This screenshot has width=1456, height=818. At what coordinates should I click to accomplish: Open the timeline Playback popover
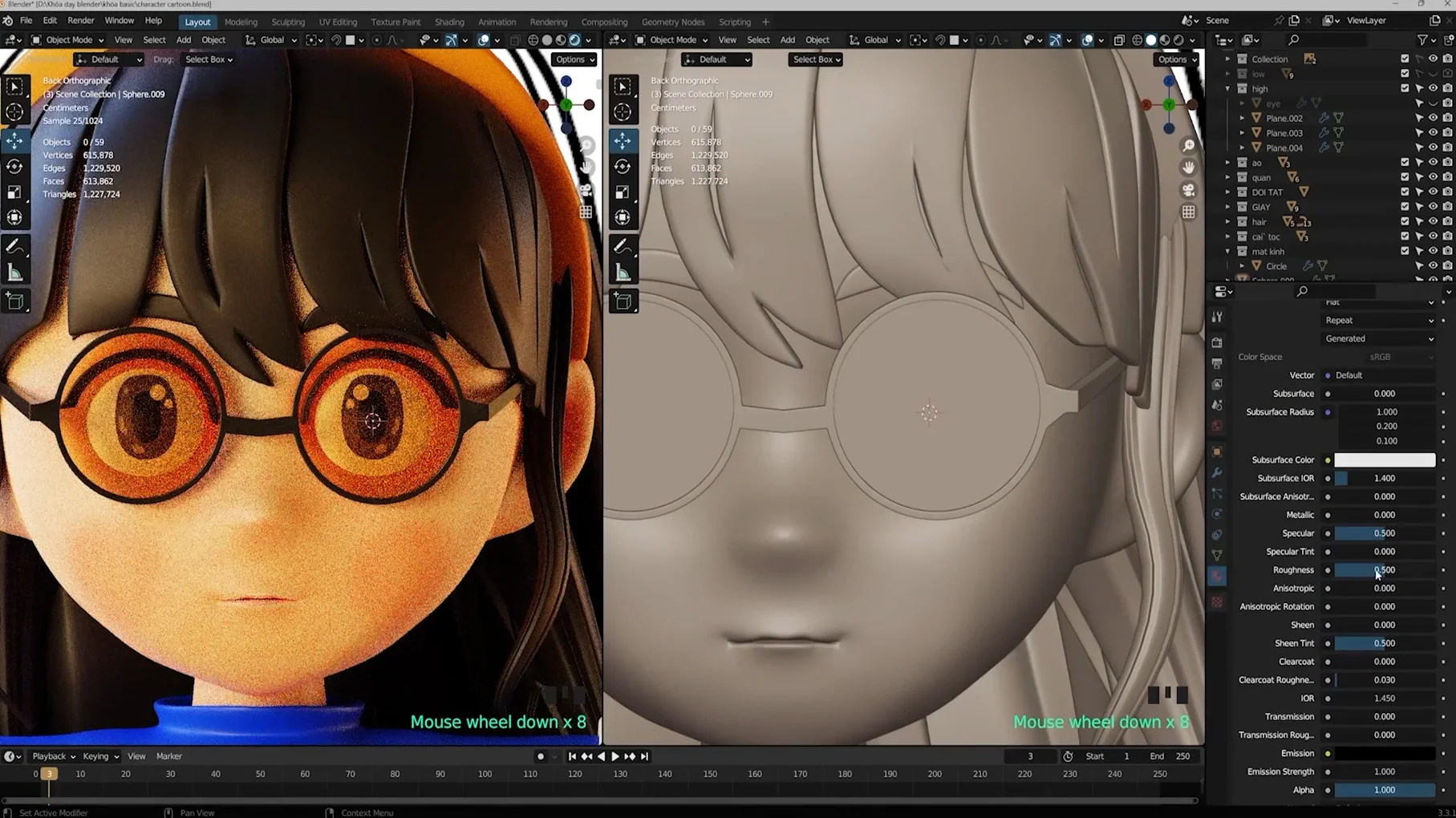pos(54,756)
